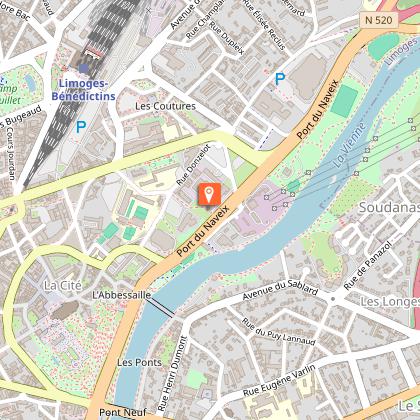This screenshot has height=420, width=420.
Task: Click the green sports pitch beside Port du Naveix
Action: [x=345, y=101]
